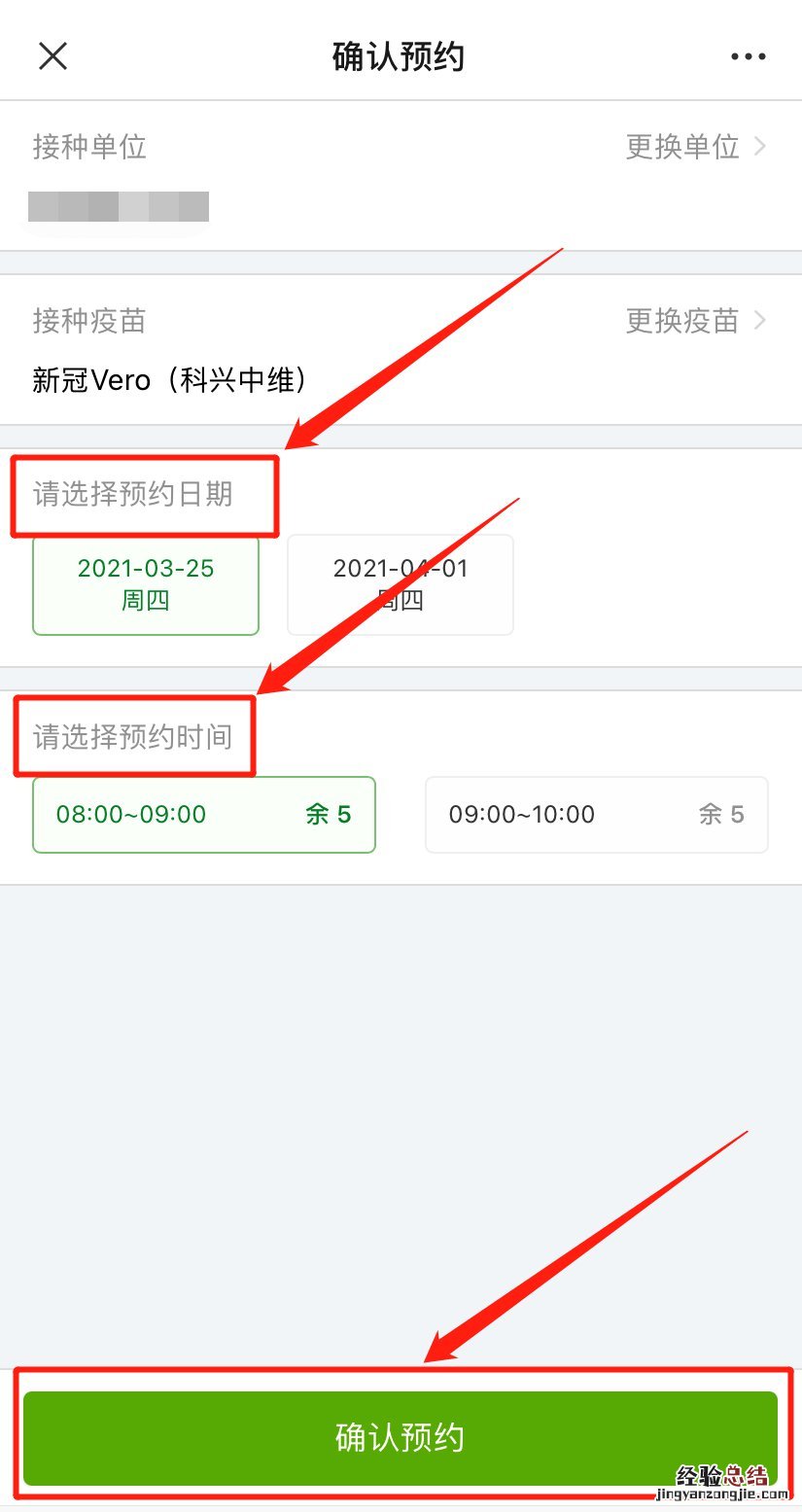Tap the blurred vaccination unit name
The height and width of the screenshot is (1512, 802).
(119, 207)
